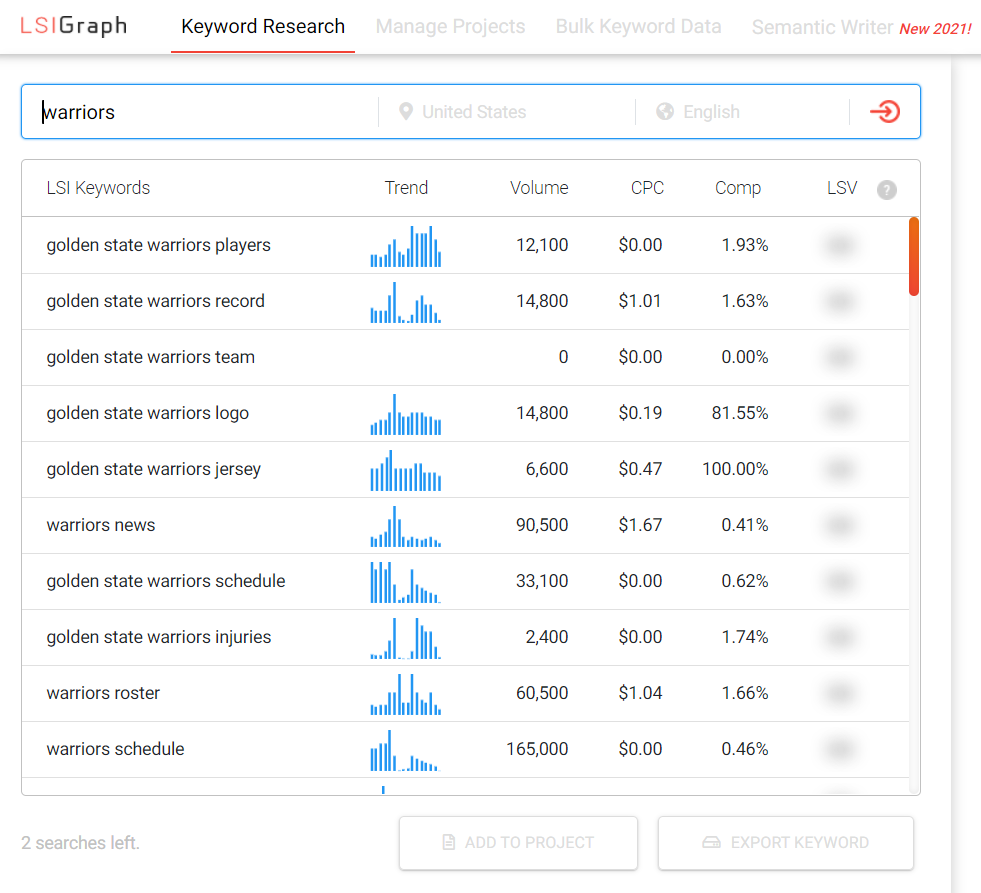The width and height of the screenshot is (981, 893).
Task: Select the warriors roster keyword
Action: point(103,693)
